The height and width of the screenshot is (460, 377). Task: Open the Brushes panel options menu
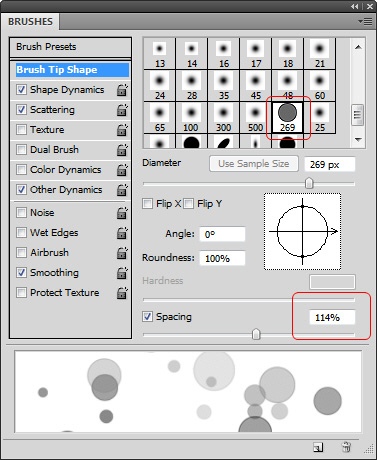tap(365, 22)
